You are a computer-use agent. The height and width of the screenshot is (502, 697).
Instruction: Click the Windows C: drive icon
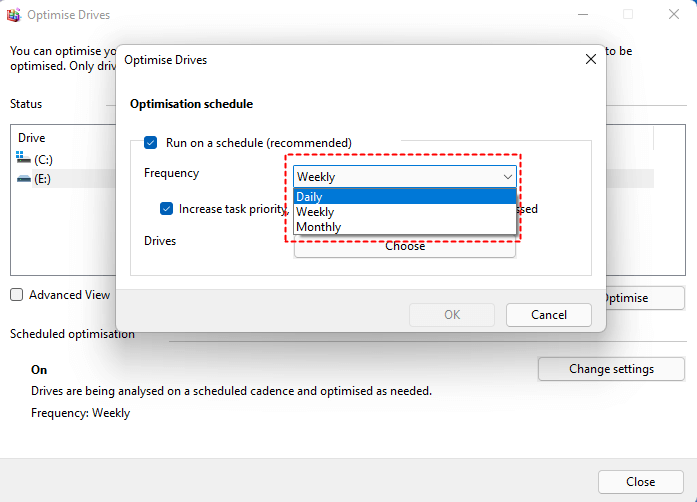pyautogui.click(x=24, y=158)
